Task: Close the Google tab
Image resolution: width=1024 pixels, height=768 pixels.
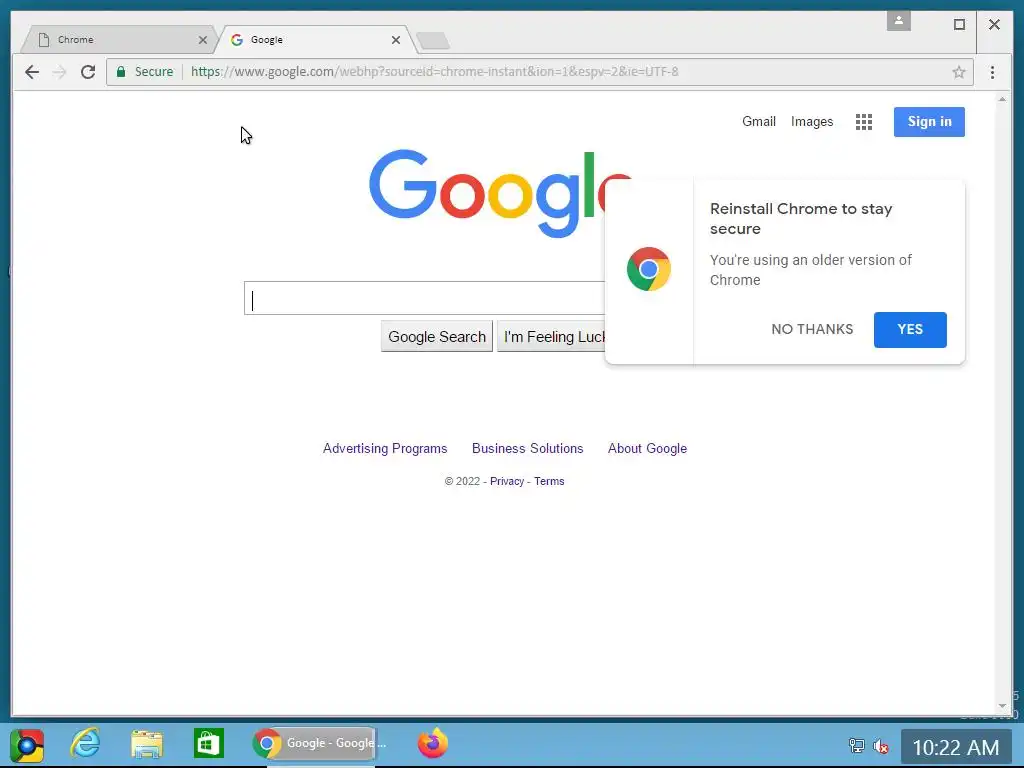Action: pyautogui.click(x=396, y=40)
